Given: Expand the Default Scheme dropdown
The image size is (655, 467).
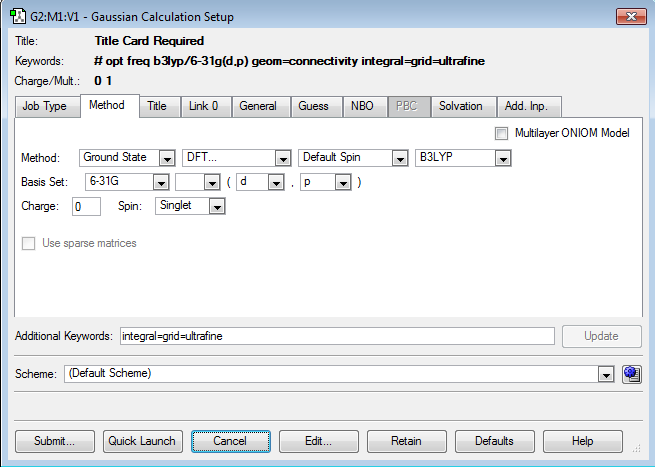Looking at the screenshot, I should pyautogui.click(x=339, y=374).
